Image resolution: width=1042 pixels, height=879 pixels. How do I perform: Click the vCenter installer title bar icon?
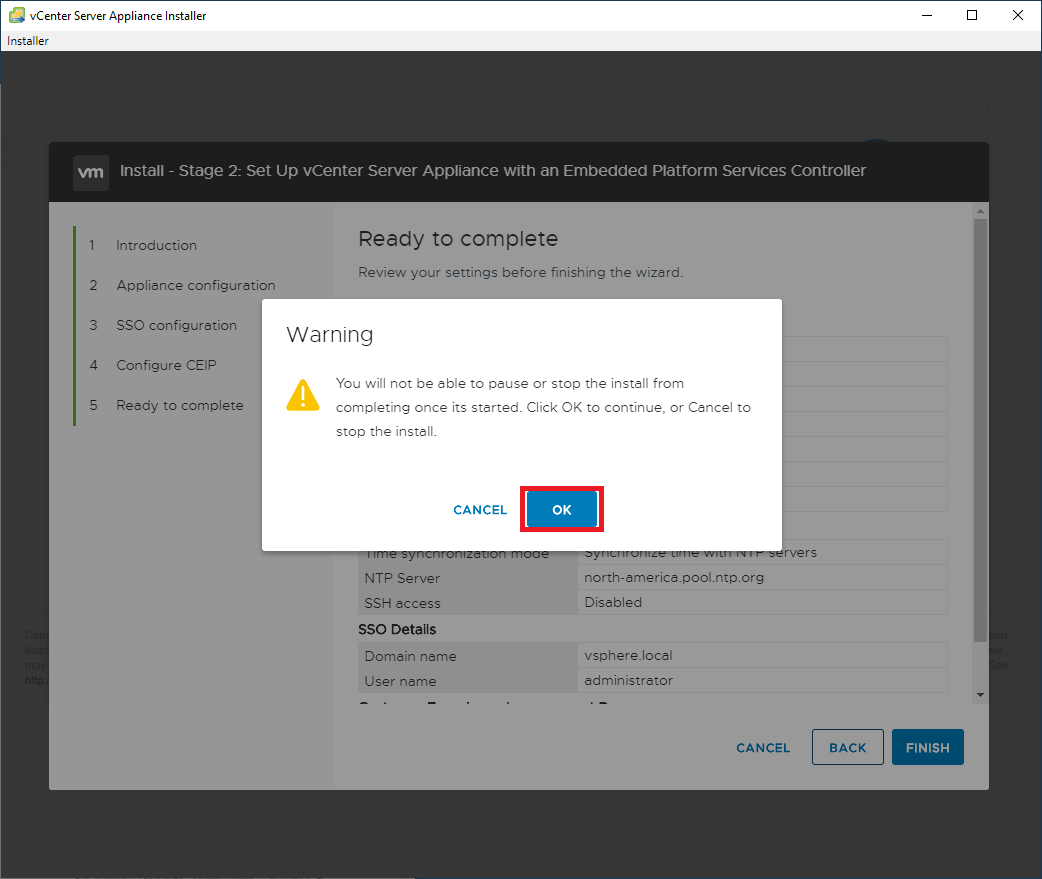(16, 16)
